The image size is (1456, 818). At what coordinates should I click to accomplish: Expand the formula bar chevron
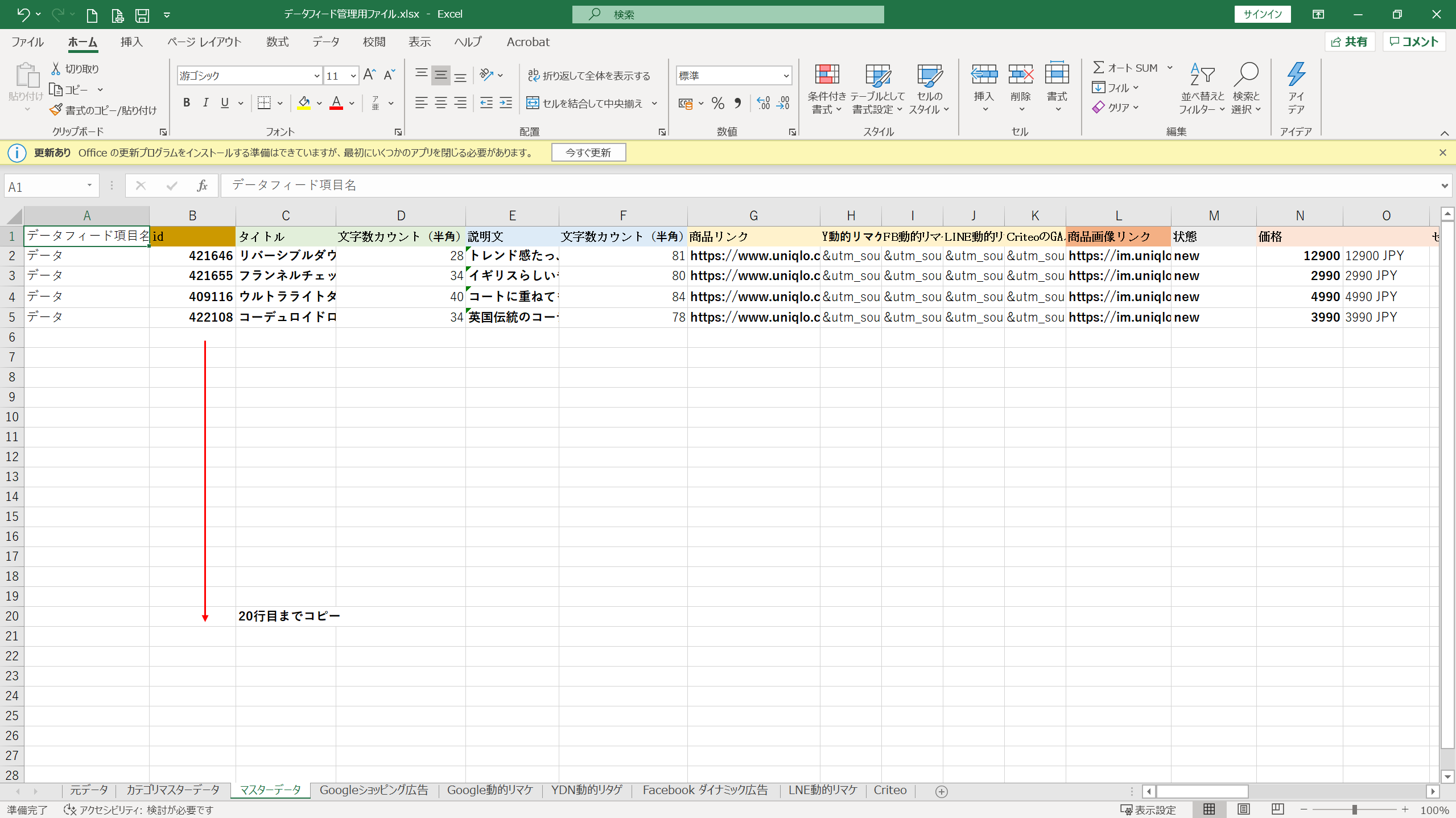[1444, 186]
